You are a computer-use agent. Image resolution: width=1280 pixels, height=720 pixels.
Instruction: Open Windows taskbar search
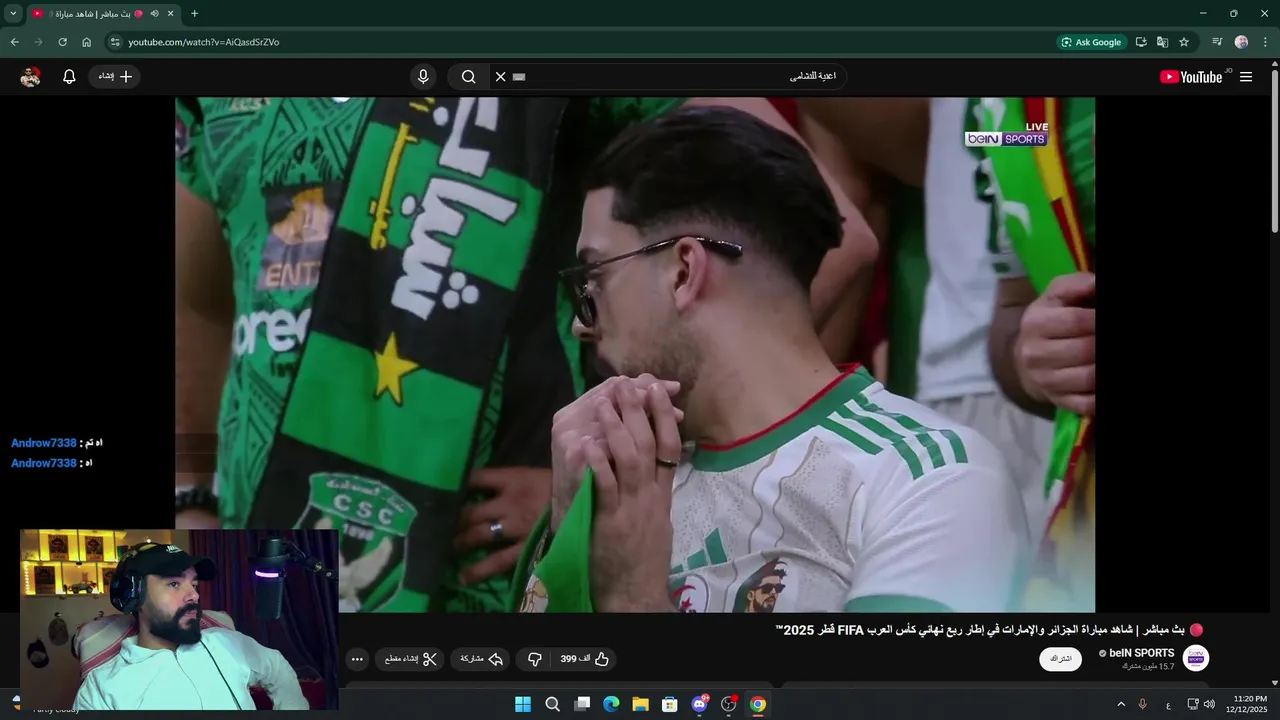point(552,704)
